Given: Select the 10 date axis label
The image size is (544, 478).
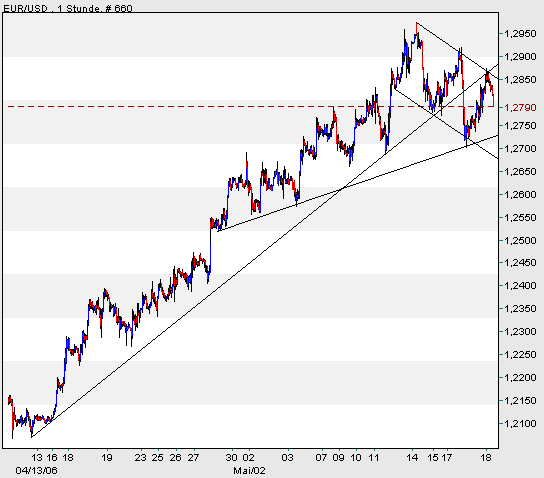Looking at the screenshot, I should 356,458.
